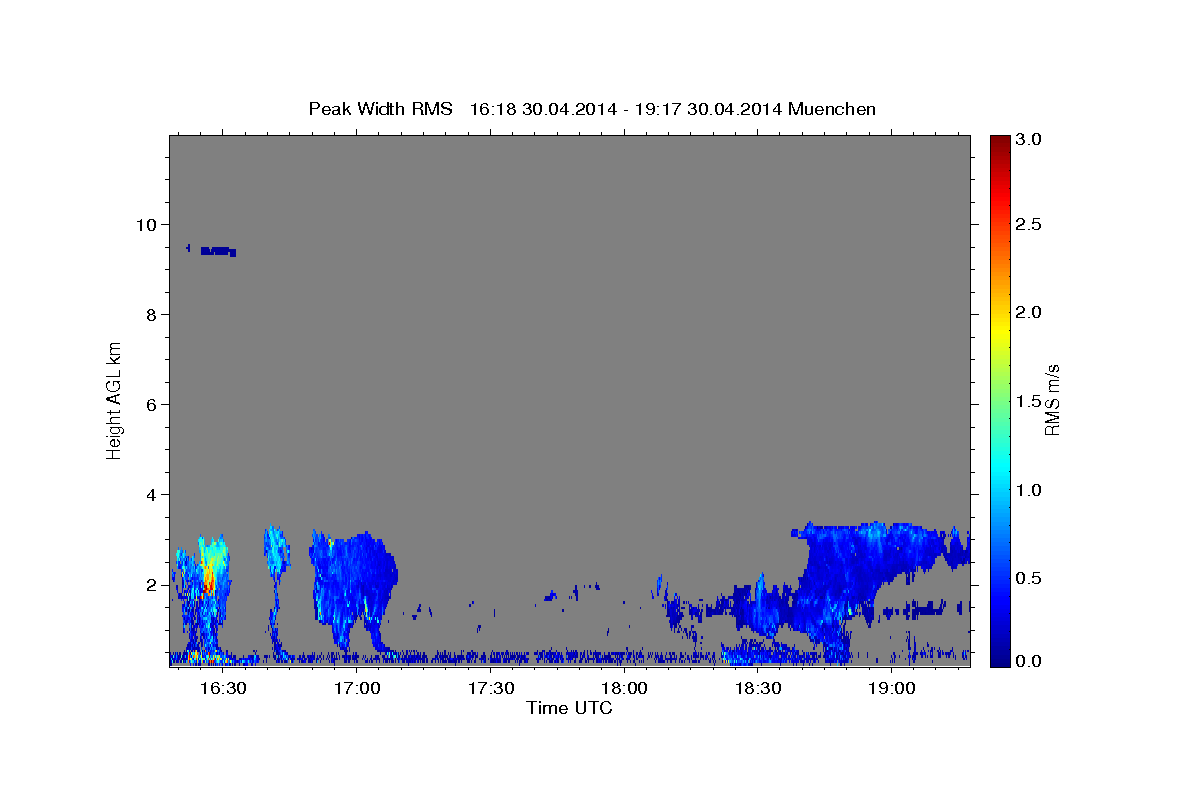The width and height of the screenshot is (1200, 800).
Task: Click the height tick label 6
Action: click(x=153, y=404)
